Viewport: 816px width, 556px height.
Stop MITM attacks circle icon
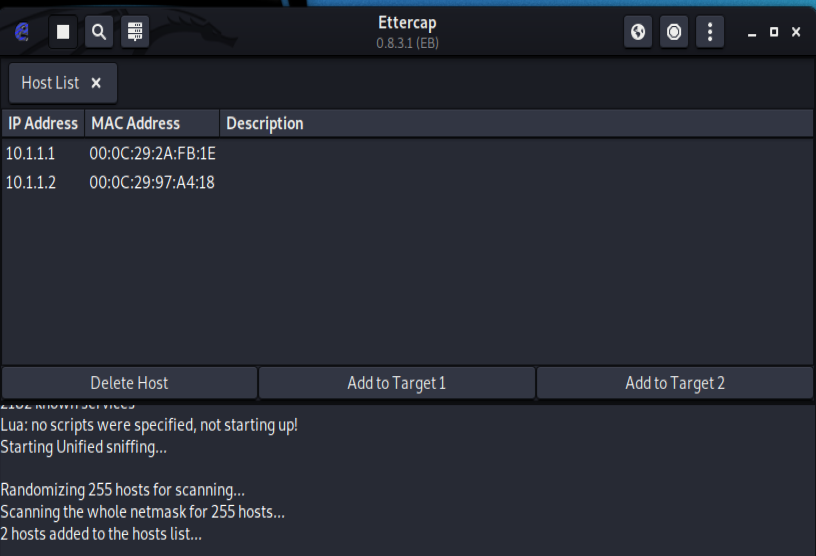[674, 32]
